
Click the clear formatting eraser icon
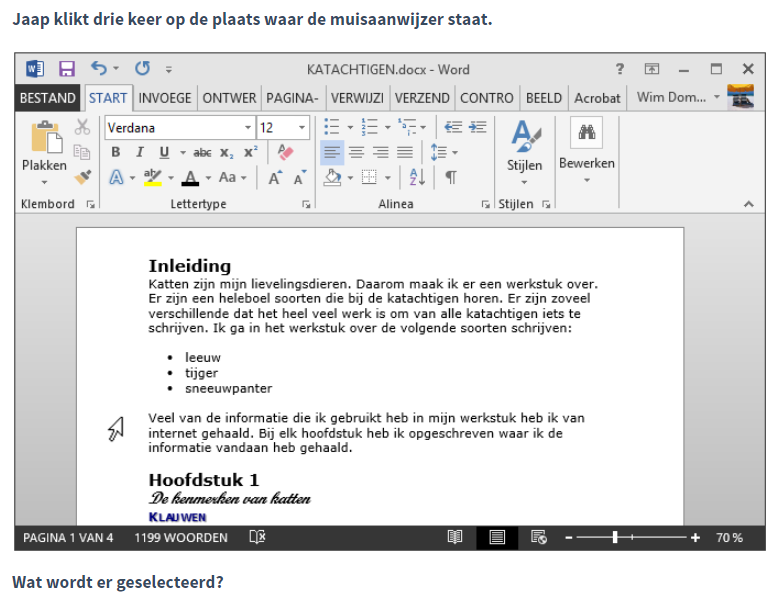(286, 152)
